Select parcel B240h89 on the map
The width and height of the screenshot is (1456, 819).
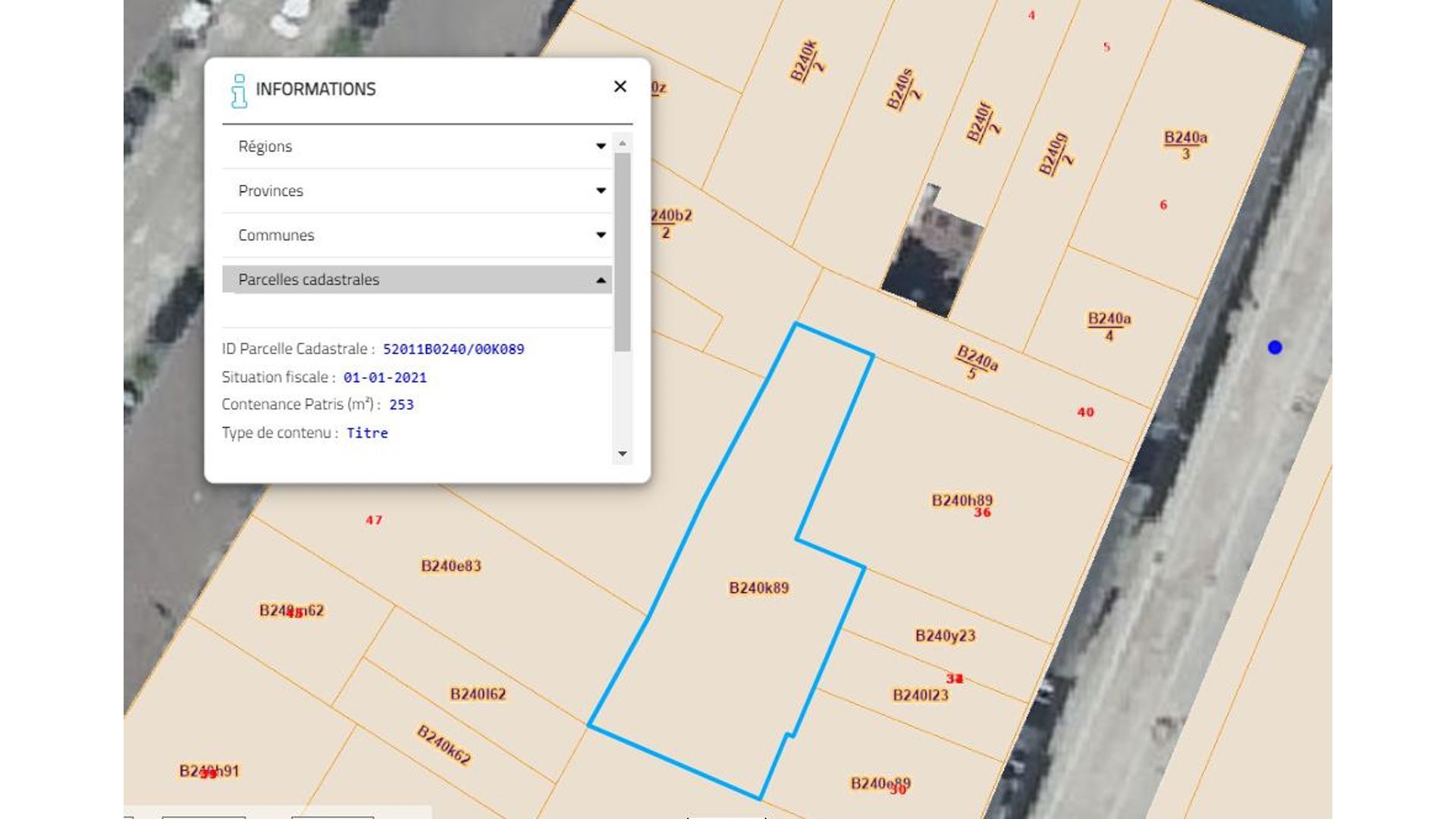point(961,500)
